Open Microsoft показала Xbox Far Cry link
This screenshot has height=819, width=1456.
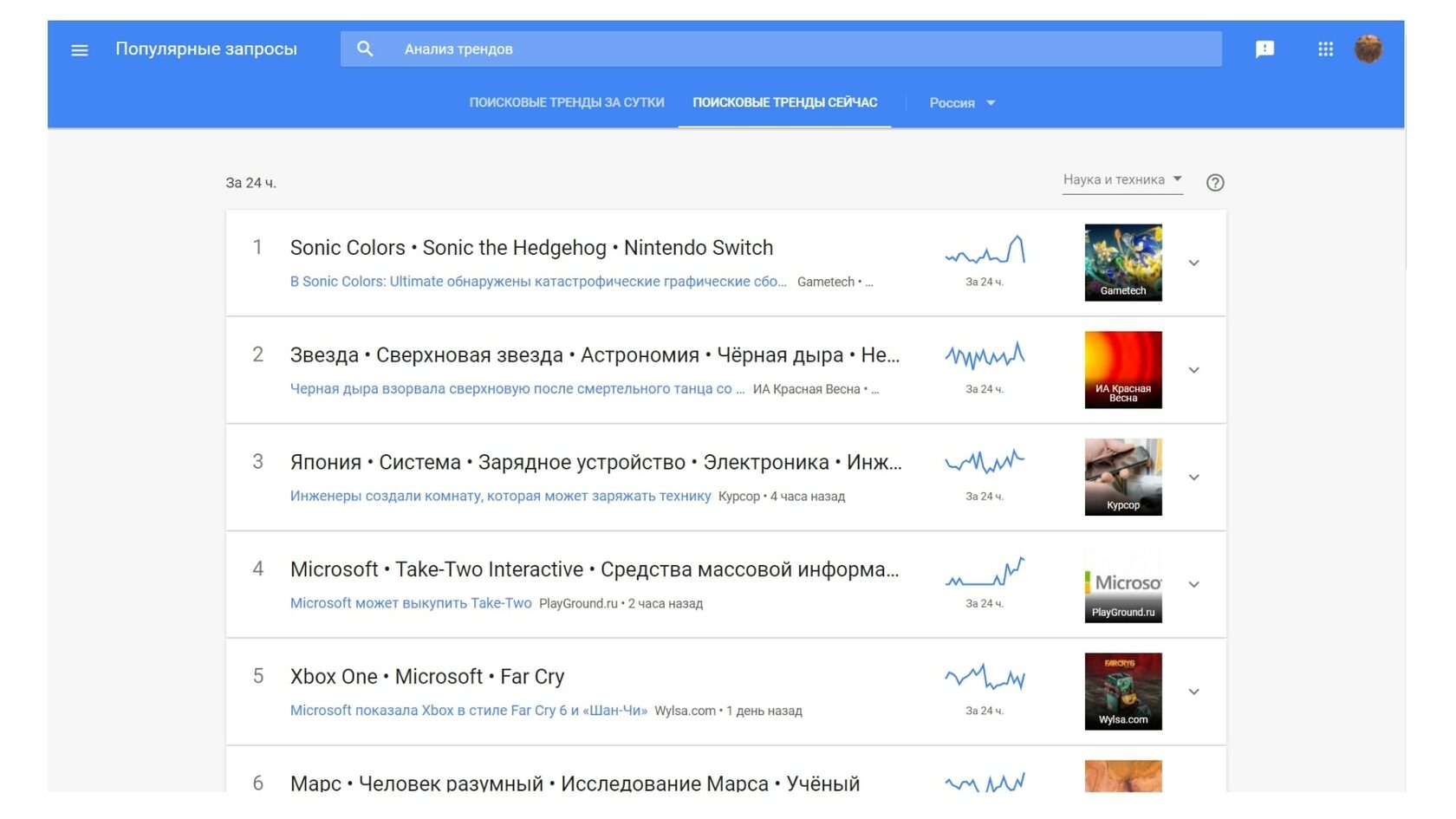pyautogui.click(x=468, y=711)
